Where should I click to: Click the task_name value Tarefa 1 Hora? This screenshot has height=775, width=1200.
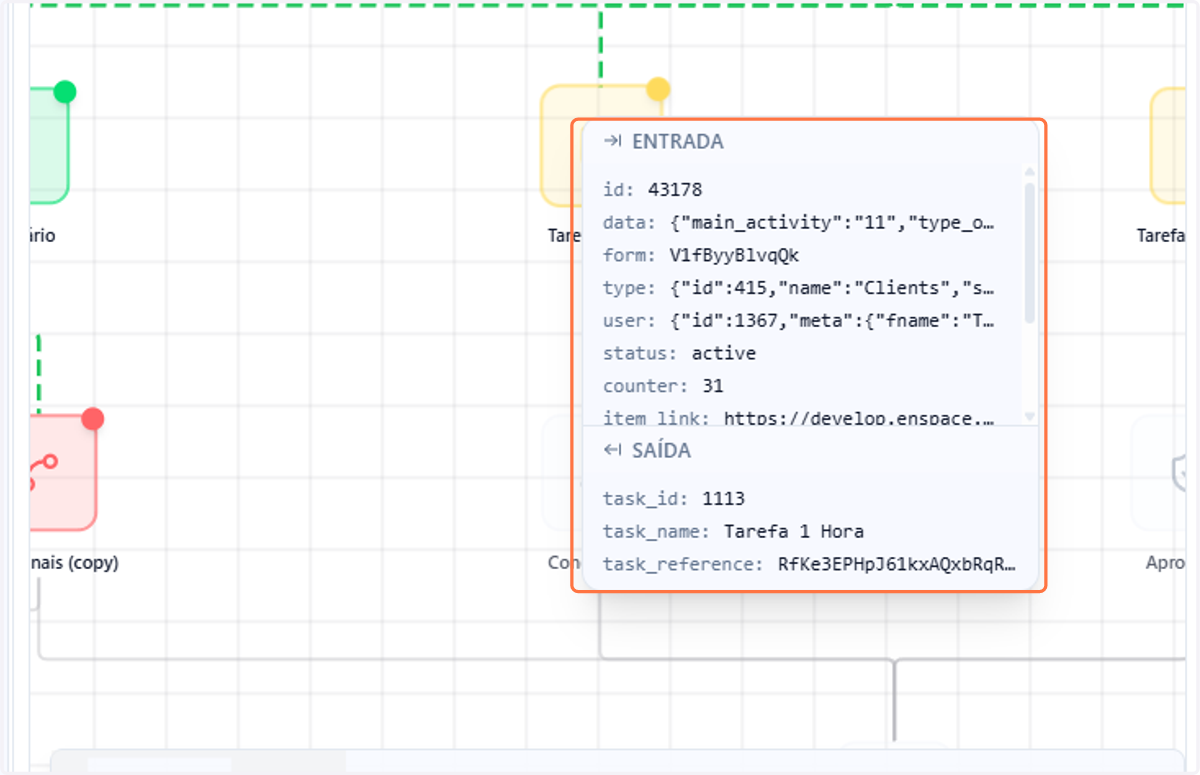(x=794, y=531)
